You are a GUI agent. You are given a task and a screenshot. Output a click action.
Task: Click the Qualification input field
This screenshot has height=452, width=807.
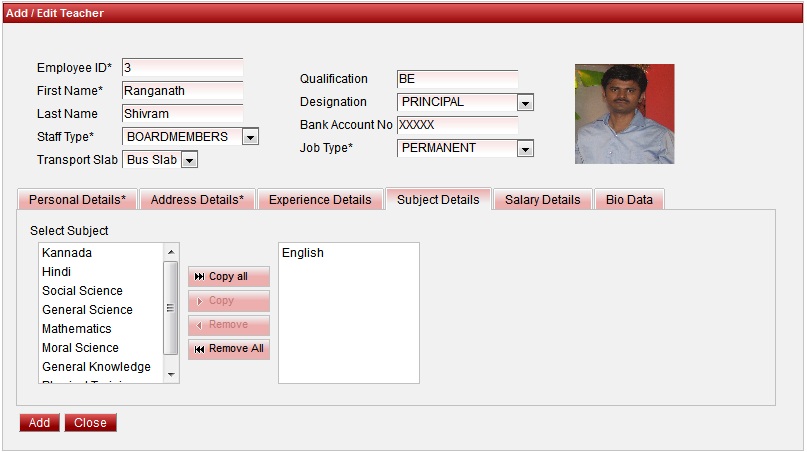[x=456, y=79]
